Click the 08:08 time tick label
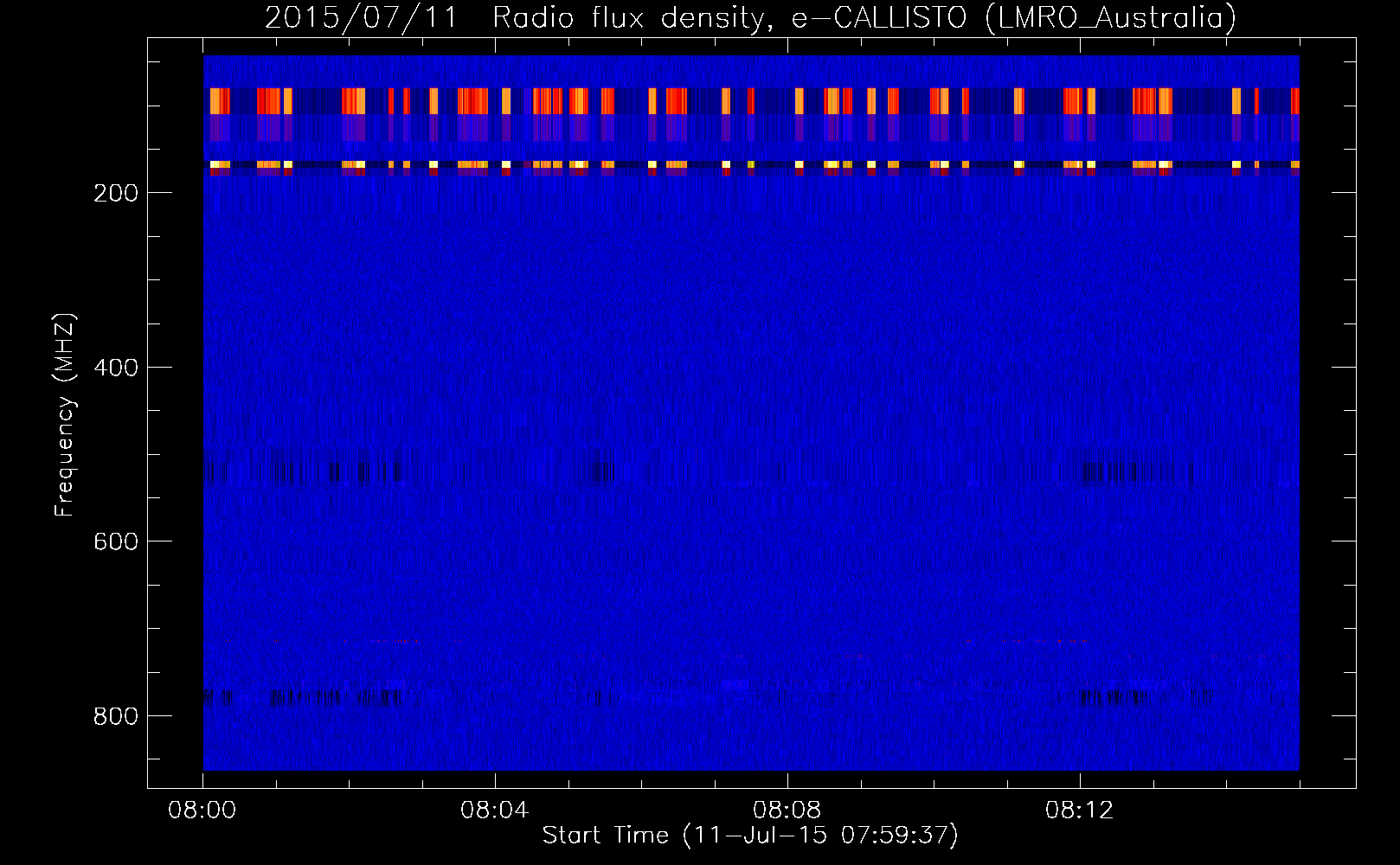This screenshot has width=1400, height=865. [787, 811]
